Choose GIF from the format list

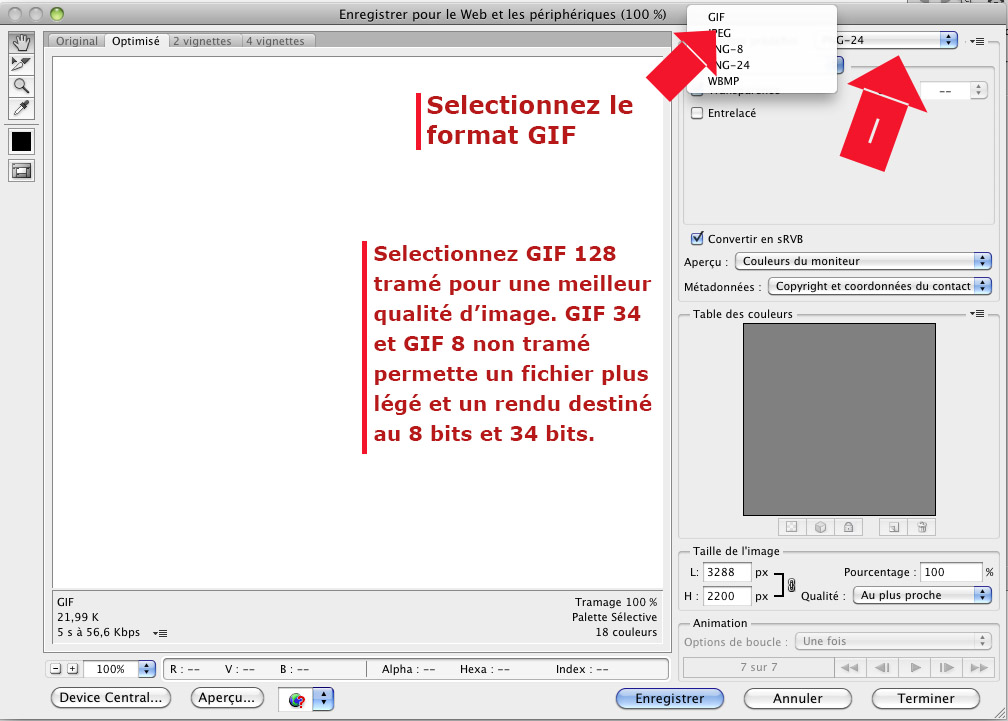coord(716,17)
